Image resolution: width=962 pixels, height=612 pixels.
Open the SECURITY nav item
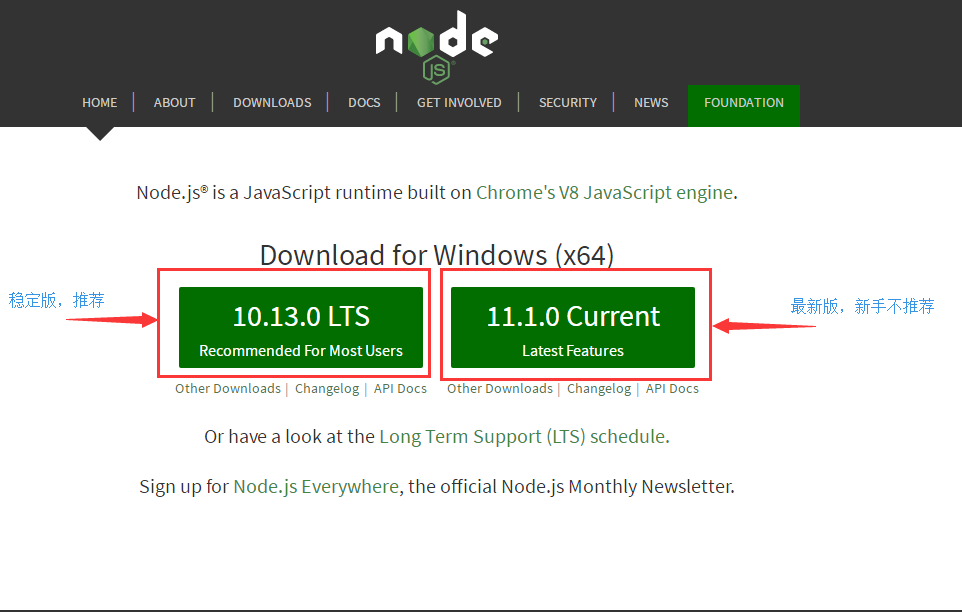tap(568, 102)
